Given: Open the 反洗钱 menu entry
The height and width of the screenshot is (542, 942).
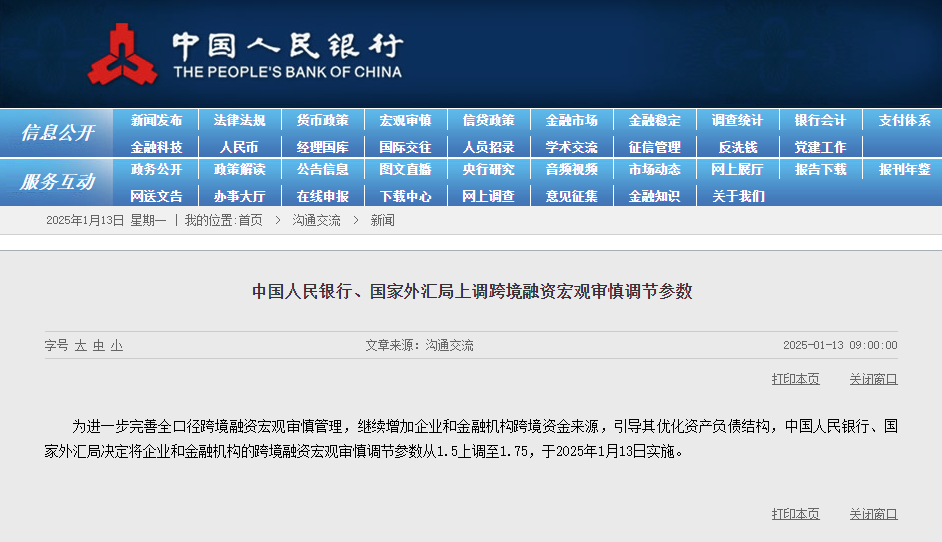Looking at the screenshot, I should [737, 146].
